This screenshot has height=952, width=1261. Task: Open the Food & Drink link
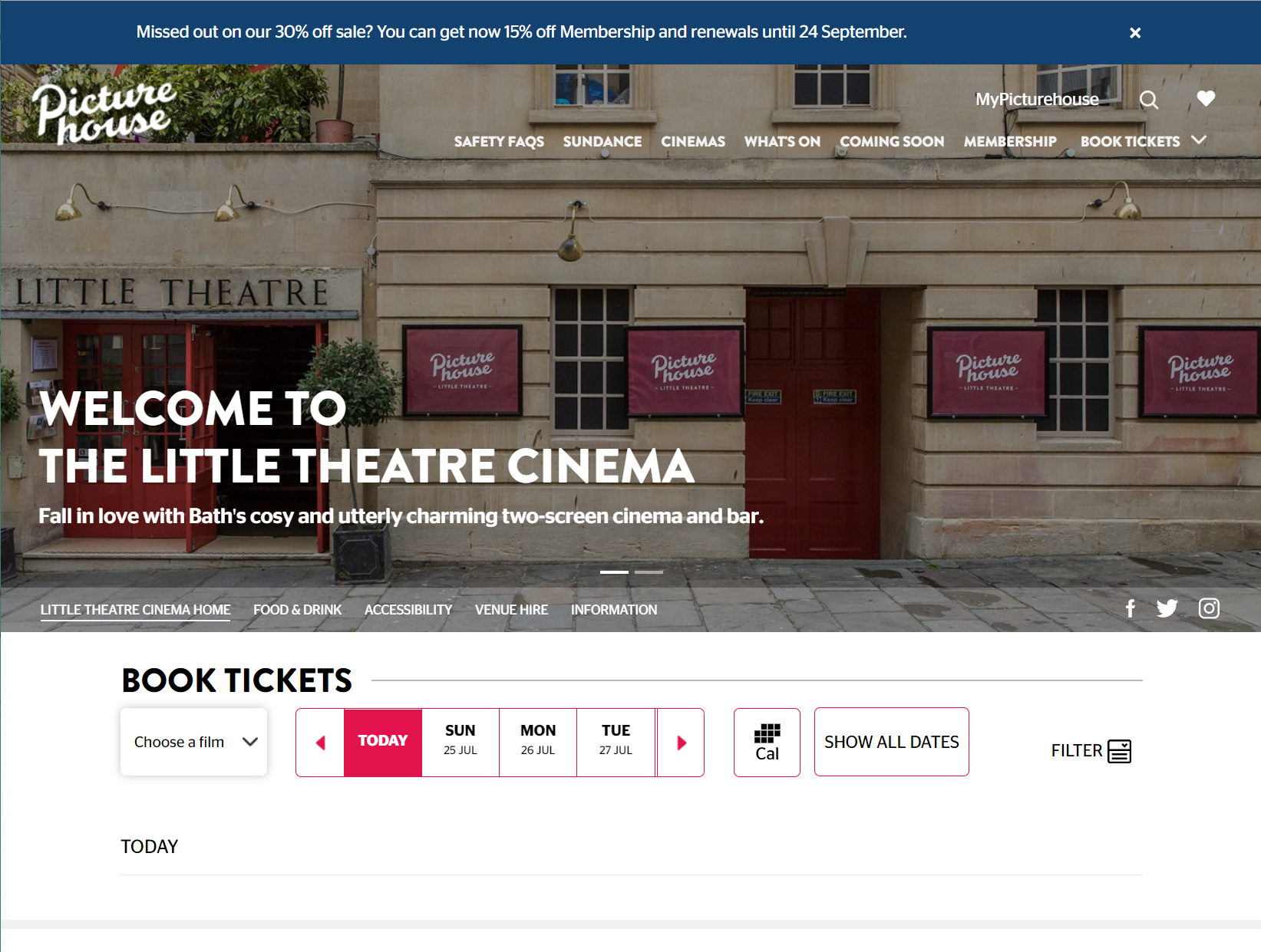[x=297, y=610]
